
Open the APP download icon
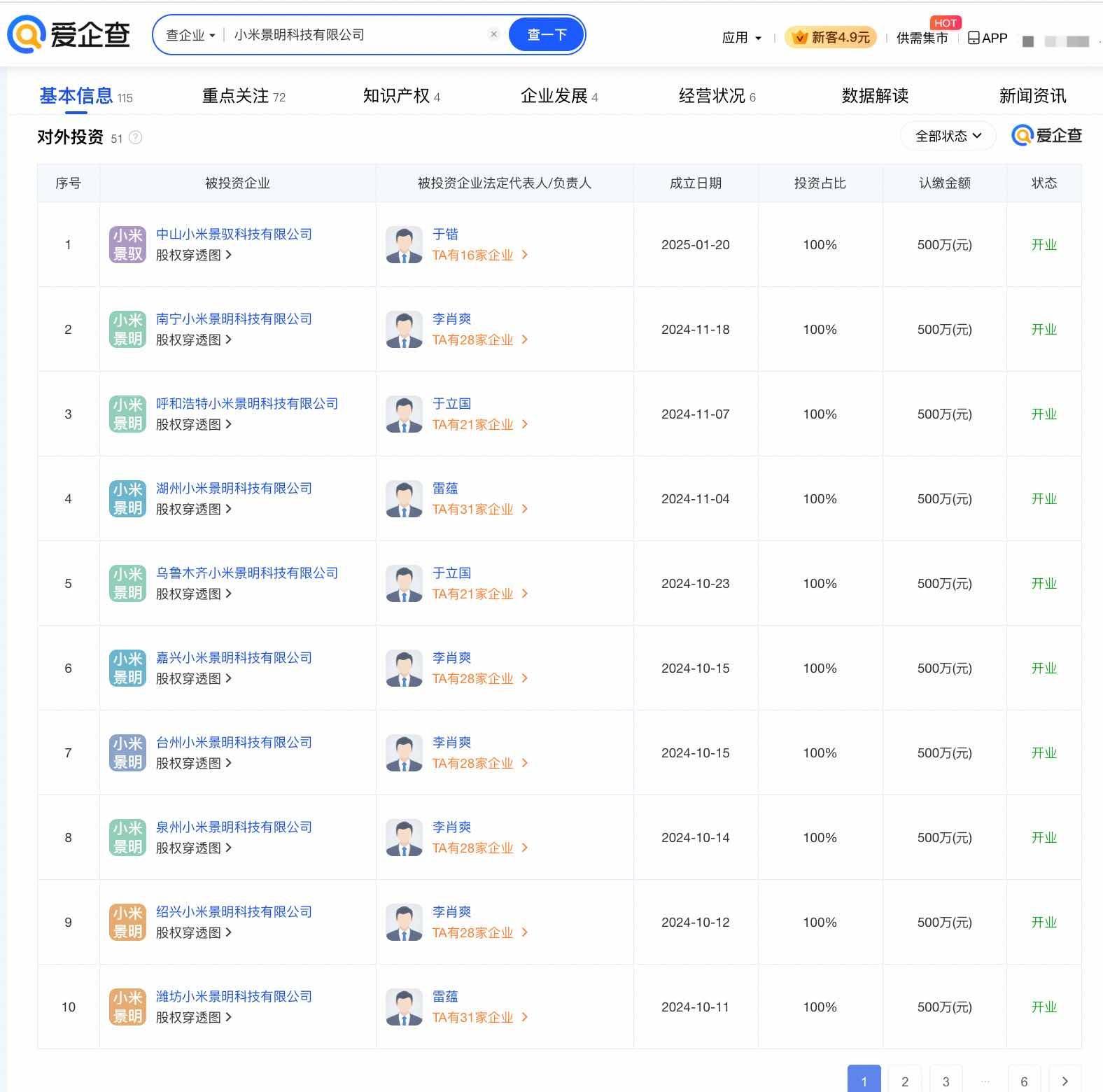tap(974, 38)
